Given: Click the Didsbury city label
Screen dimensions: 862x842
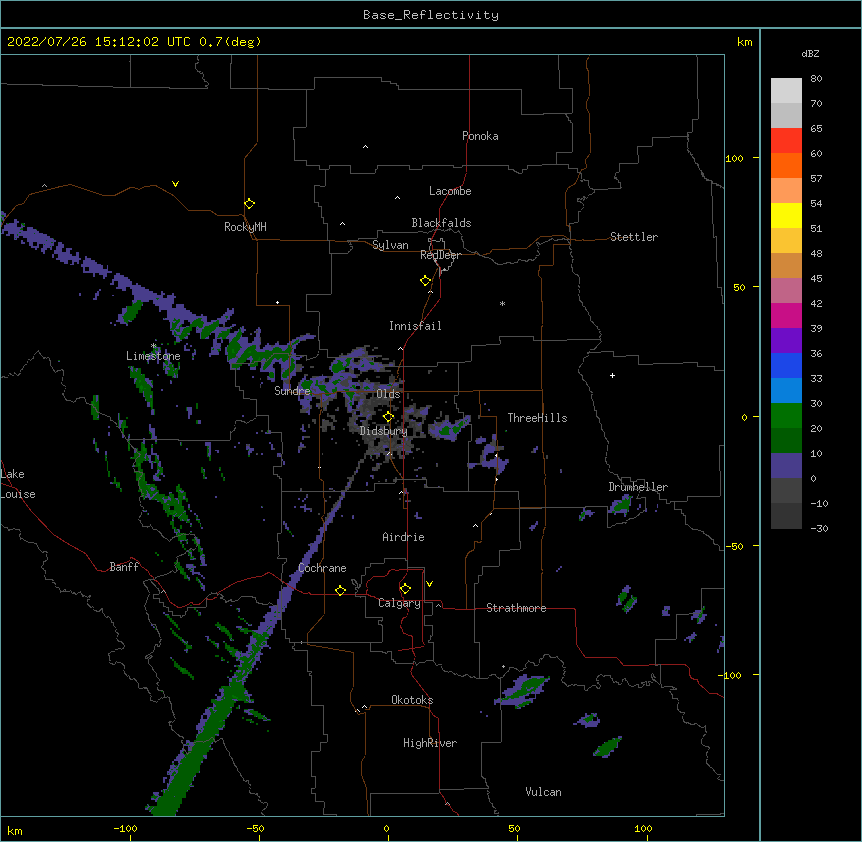Looking at the screenshot, I should (x=384, y=431).
